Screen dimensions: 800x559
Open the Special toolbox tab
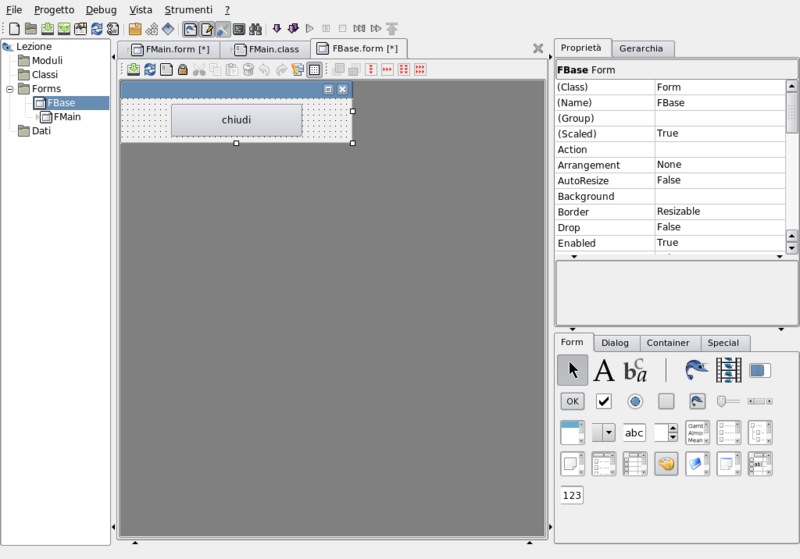click(723, 343)
